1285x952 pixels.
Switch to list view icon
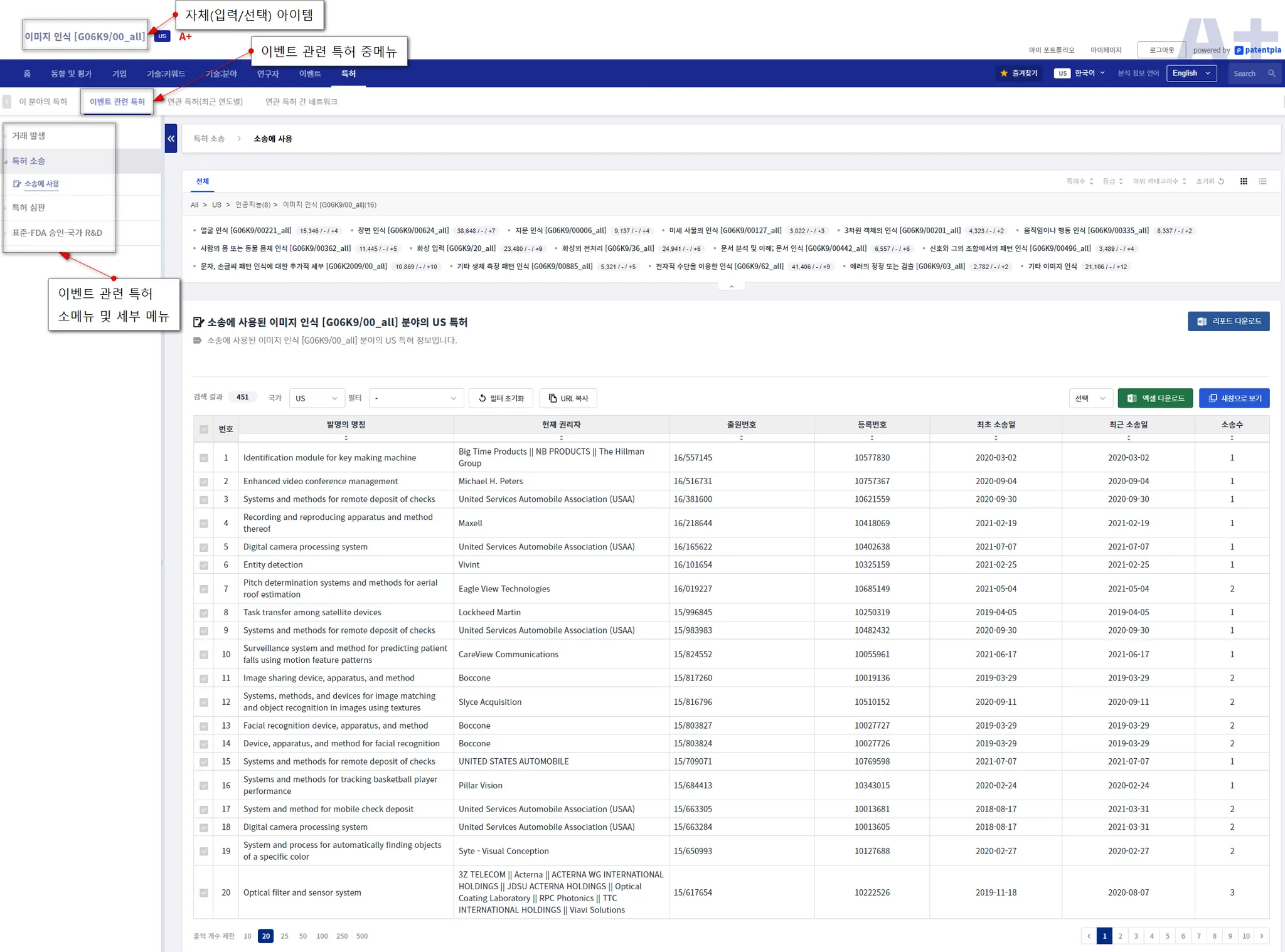pos(1263,181)
